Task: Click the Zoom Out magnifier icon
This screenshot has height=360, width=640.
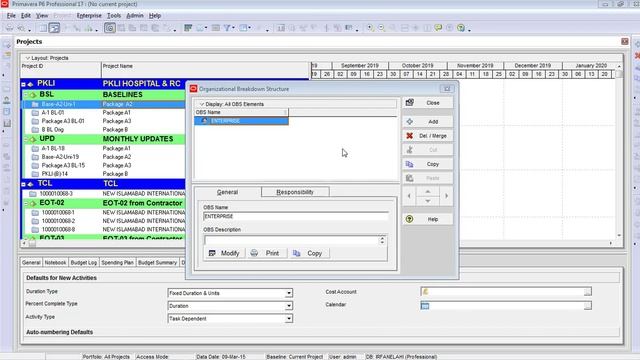Action: click(381, 28)
